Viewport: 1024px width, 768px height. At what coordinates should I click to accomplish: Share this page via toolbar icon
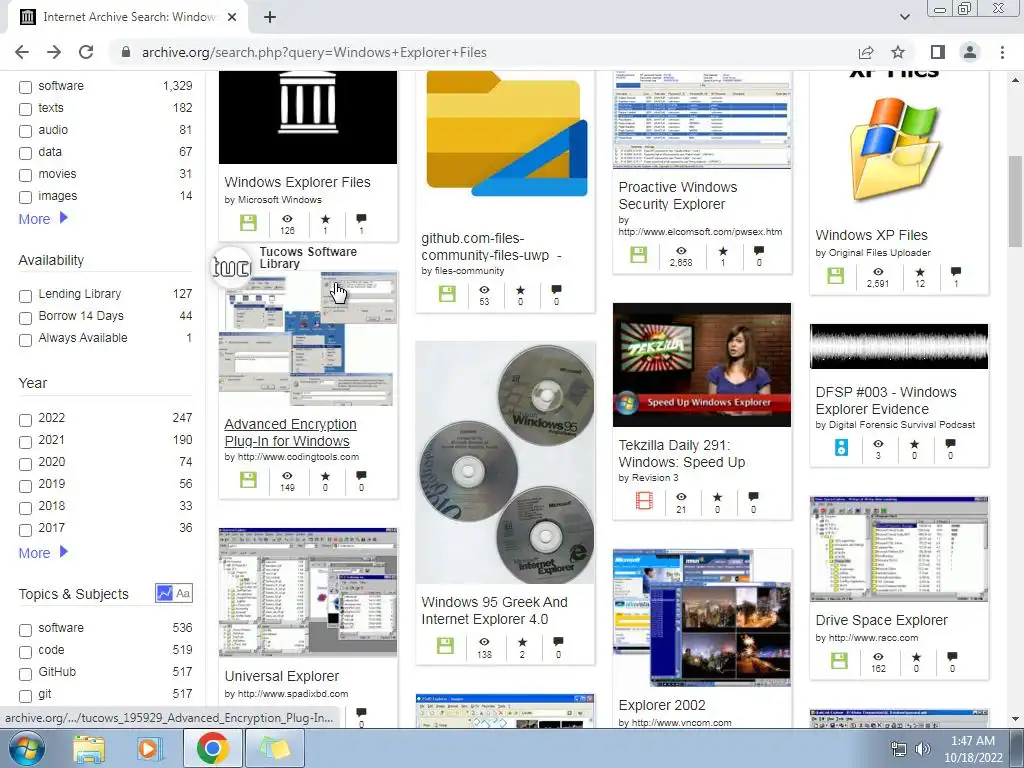[x=866, y=52]
